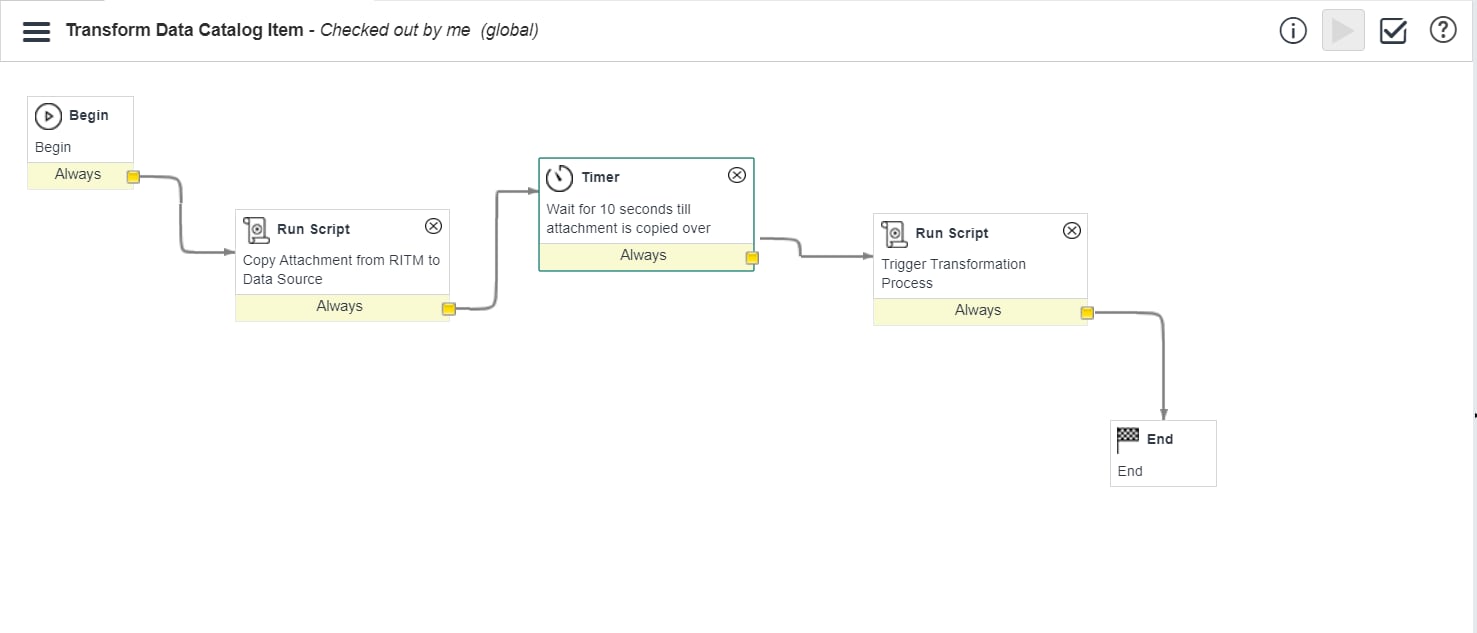Open the hamburger menu
This screenshot has height=633, width=1477.
(36, 31)
